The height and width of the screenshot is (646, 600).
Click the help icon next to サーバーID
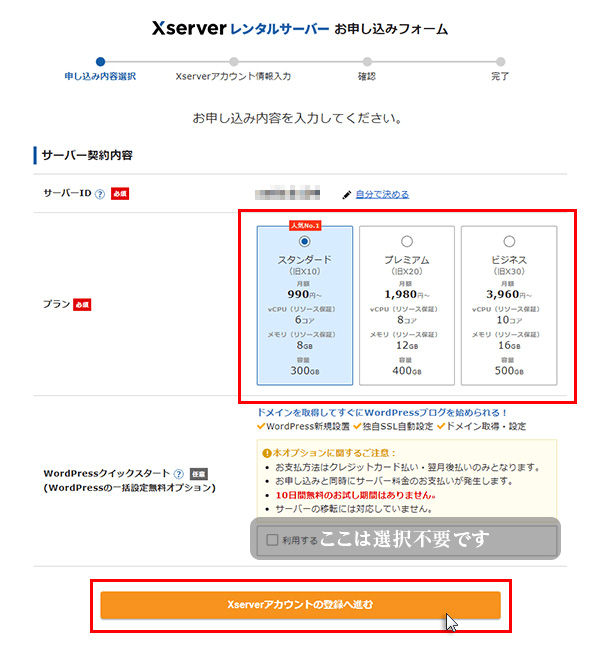(100, 194)
